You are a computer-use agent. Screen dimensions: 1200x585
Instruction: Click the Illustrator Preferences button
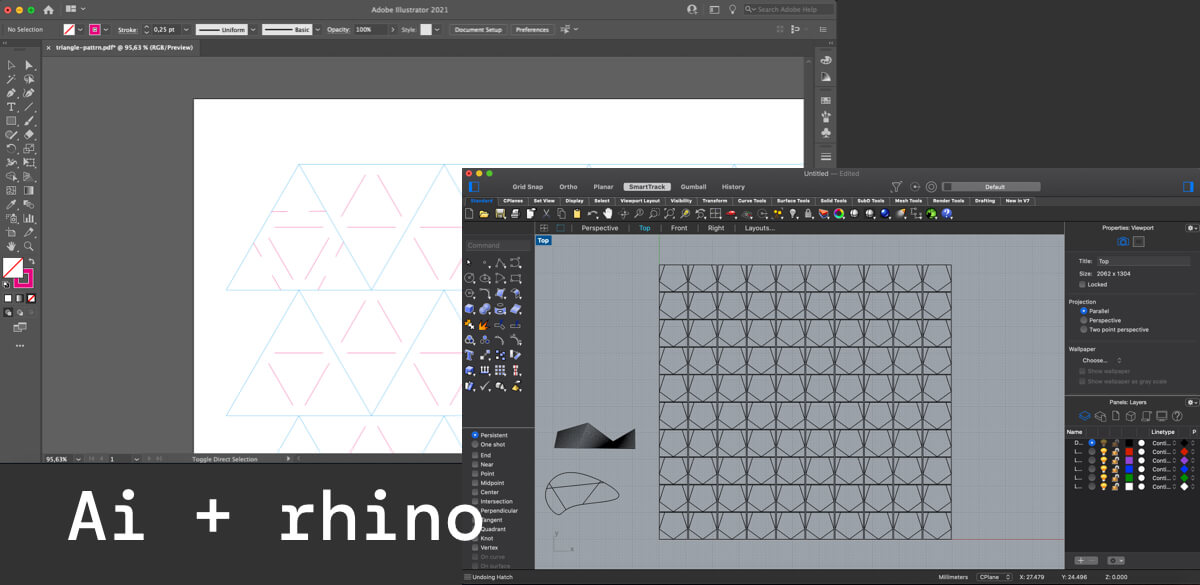(532, 30)
